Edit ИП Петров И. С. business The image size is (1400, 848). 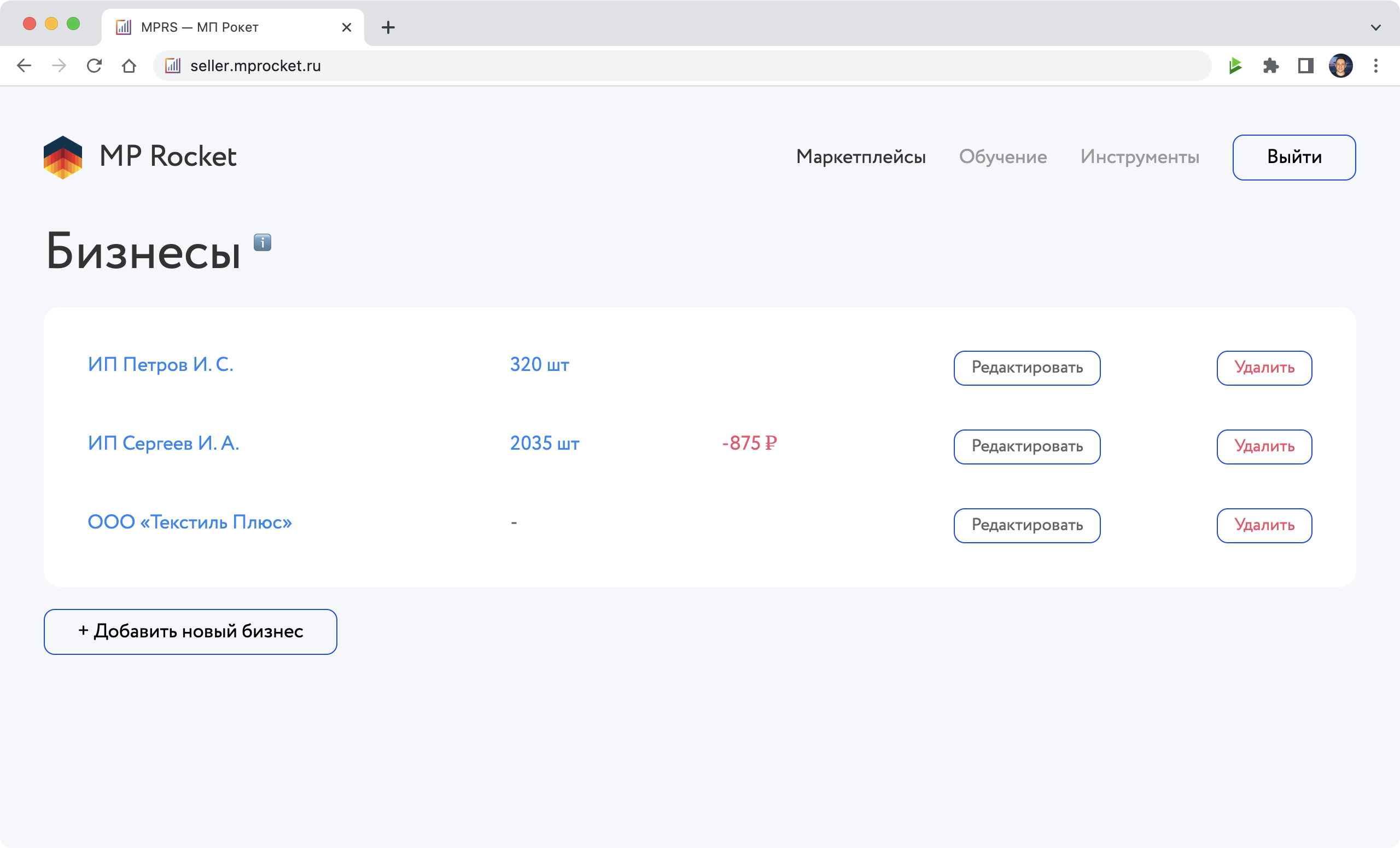click(1026, 368)
